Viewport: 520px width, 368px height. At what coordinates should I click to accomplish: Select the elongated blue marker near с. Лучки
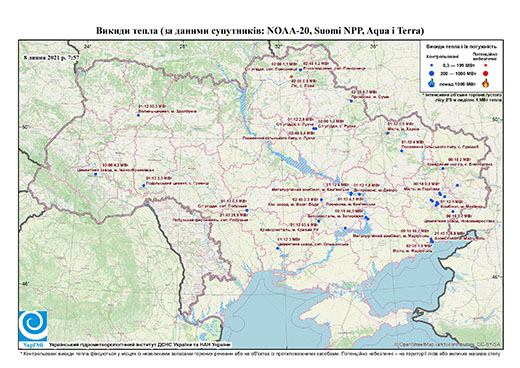pyautogui.click(x=314, y=128)
